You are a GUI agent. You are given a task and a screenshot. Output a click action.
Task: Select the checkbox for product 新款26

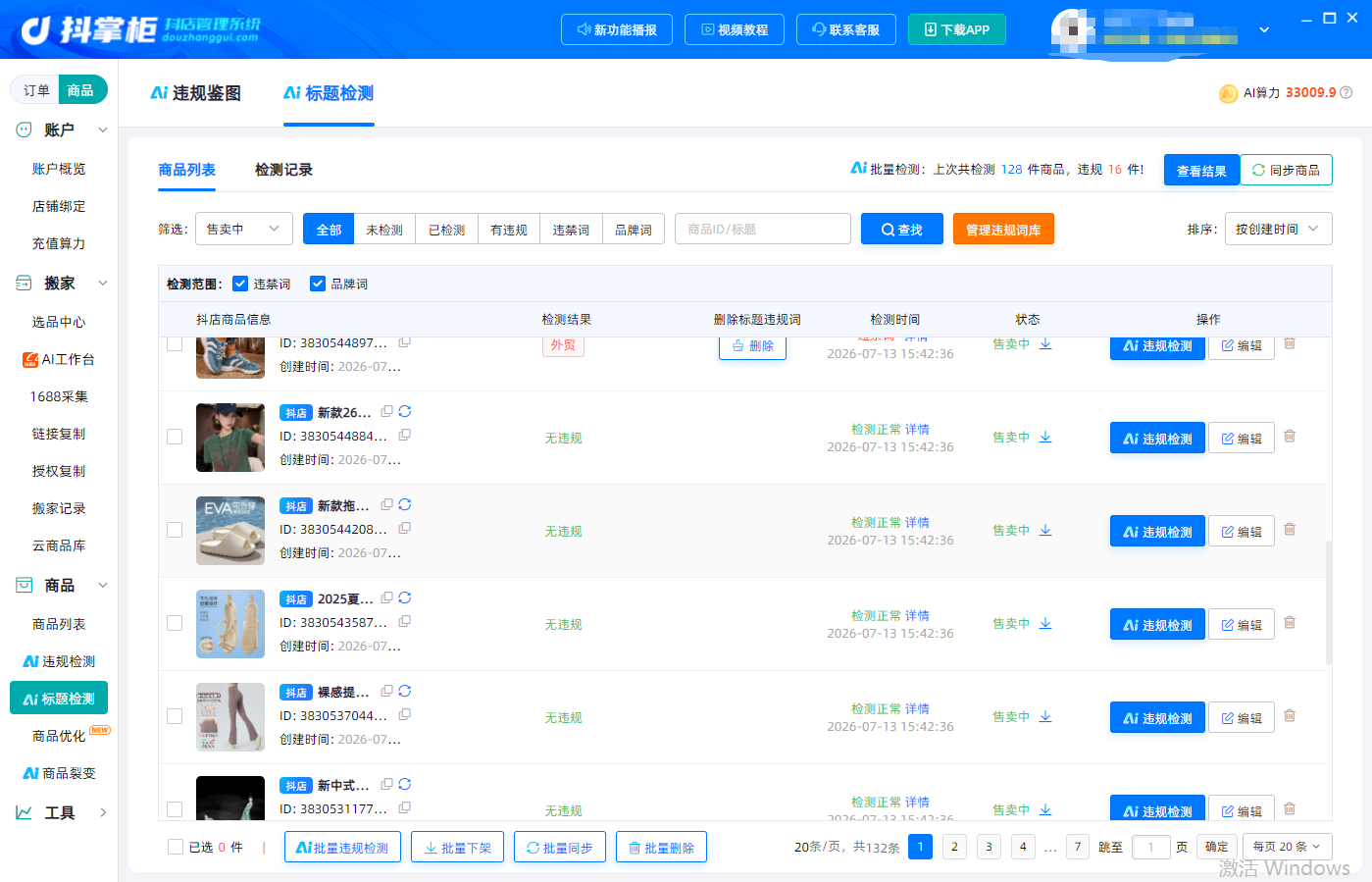(175, 437)
